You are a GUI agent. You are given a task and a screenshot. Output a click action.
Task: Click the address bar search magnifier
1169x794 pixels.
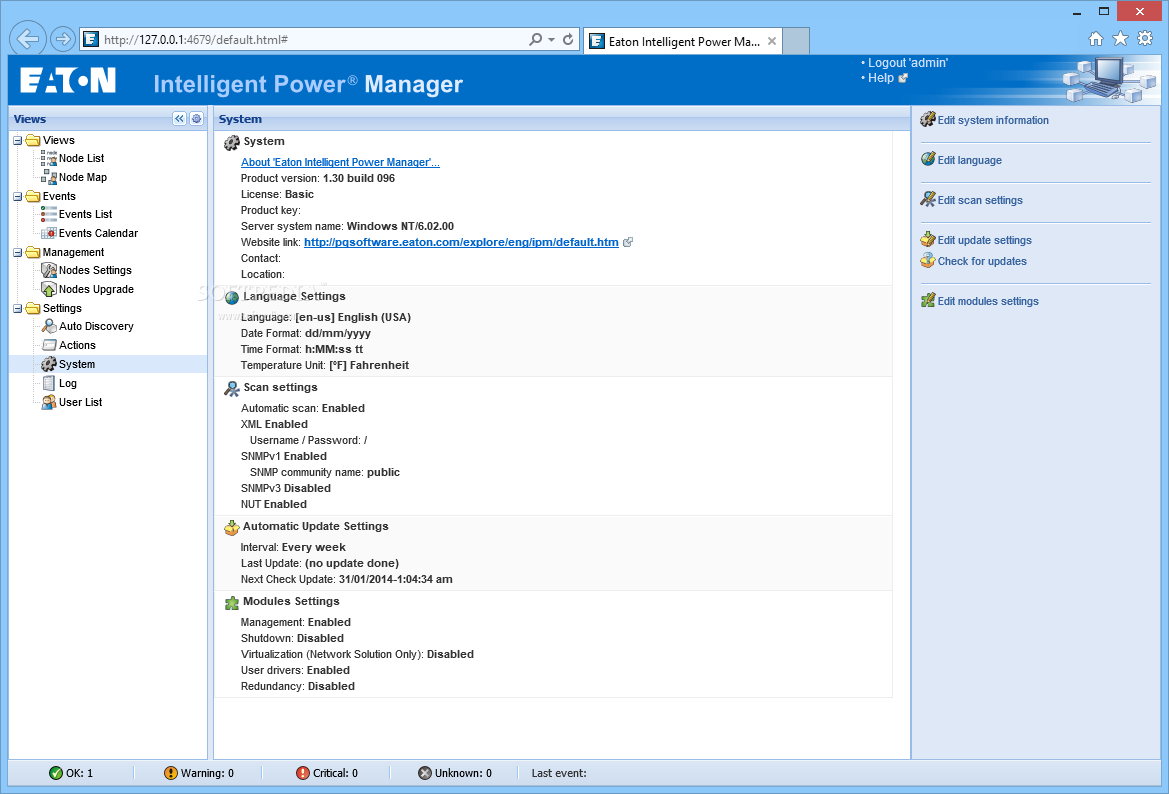click(x=535, y=40)
